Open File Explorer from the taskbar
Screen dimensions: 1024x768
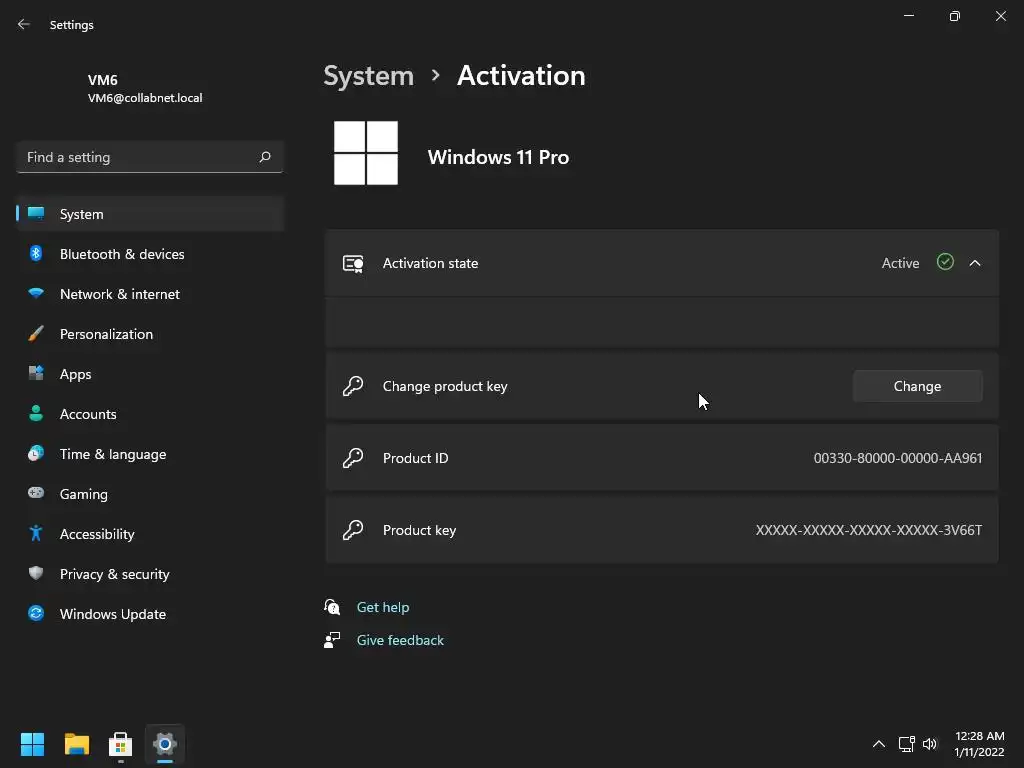coord(77,744)
